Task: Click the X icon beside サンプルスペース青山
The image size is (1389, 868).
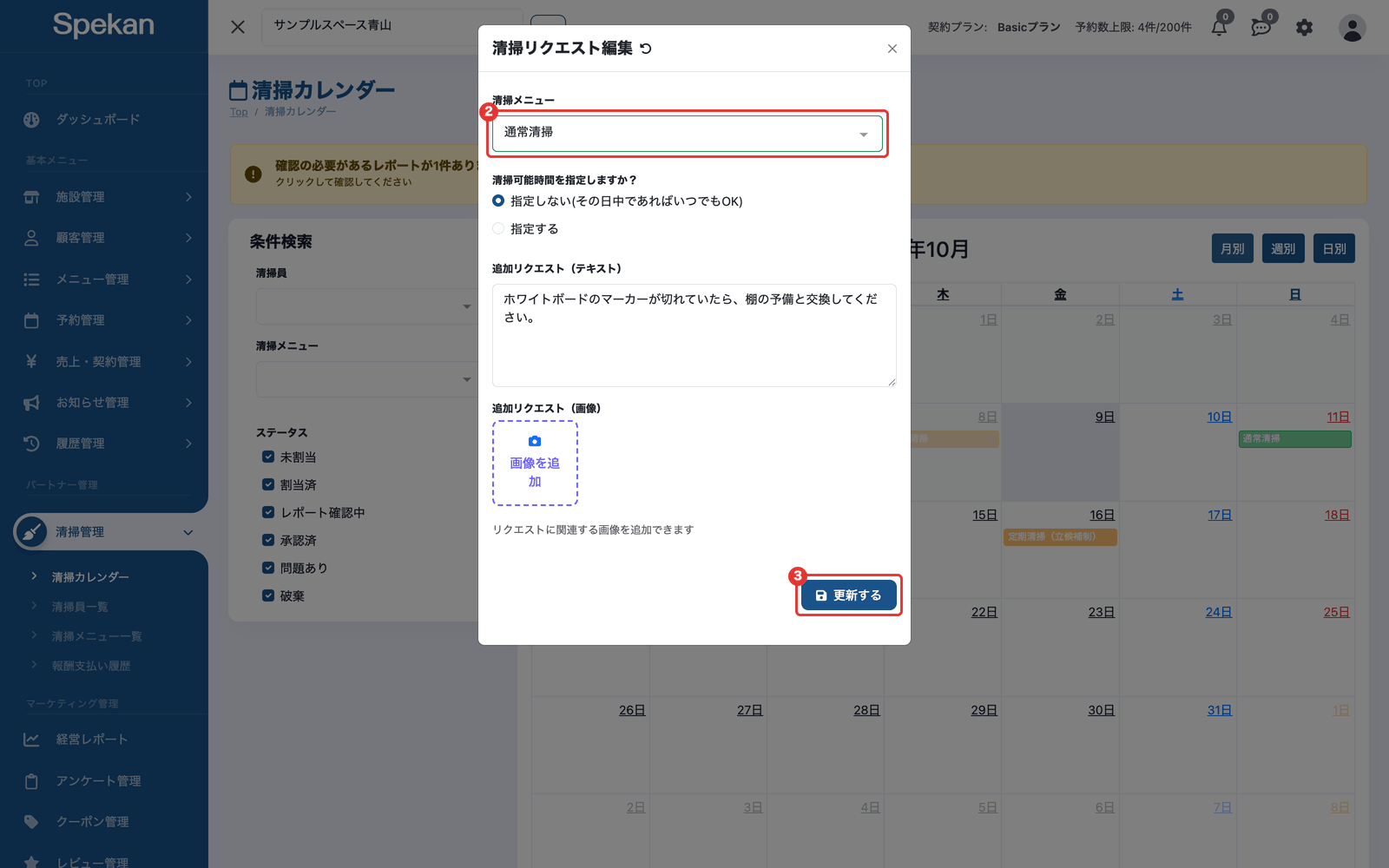Action: (x=238, y=27)
